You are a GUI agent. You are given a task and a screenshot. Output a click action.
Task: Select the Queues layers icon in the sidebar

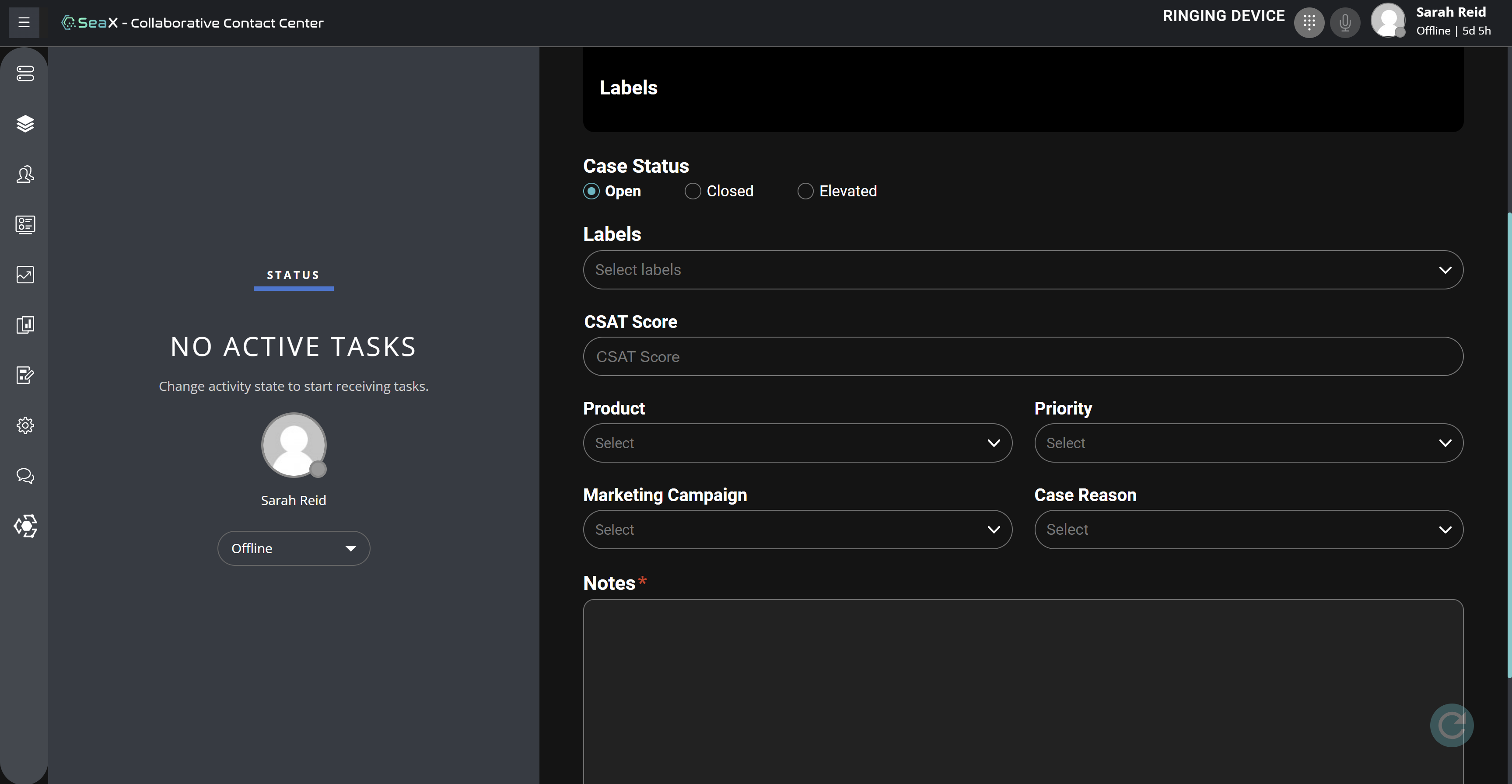pyautogui.click(x=24, y=124)
